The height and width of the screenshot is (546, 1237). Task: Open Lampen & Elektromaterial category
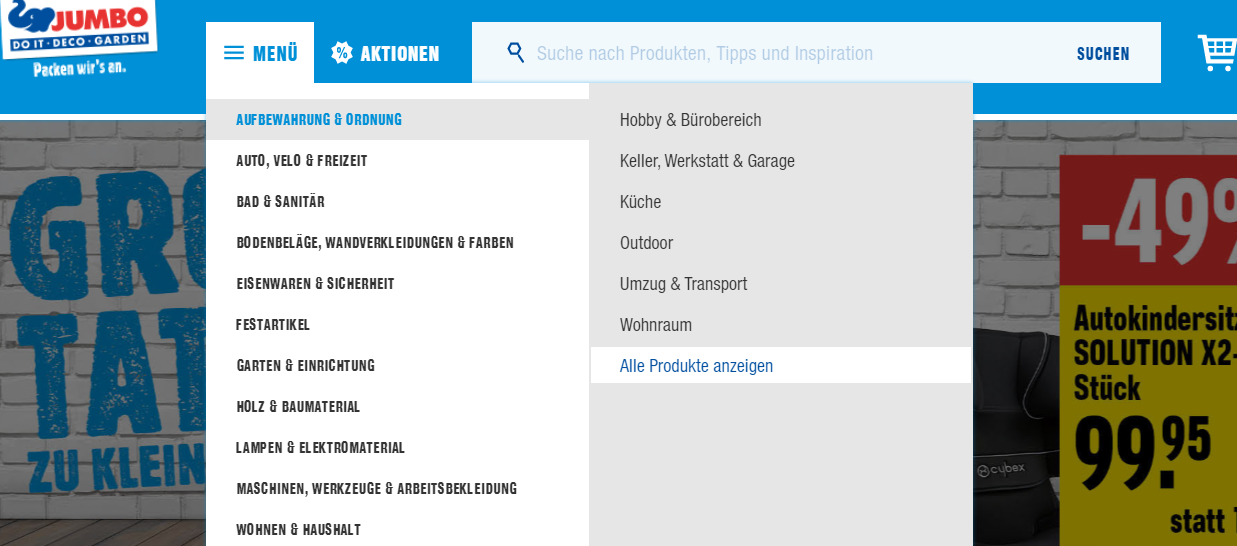point(320,448)
